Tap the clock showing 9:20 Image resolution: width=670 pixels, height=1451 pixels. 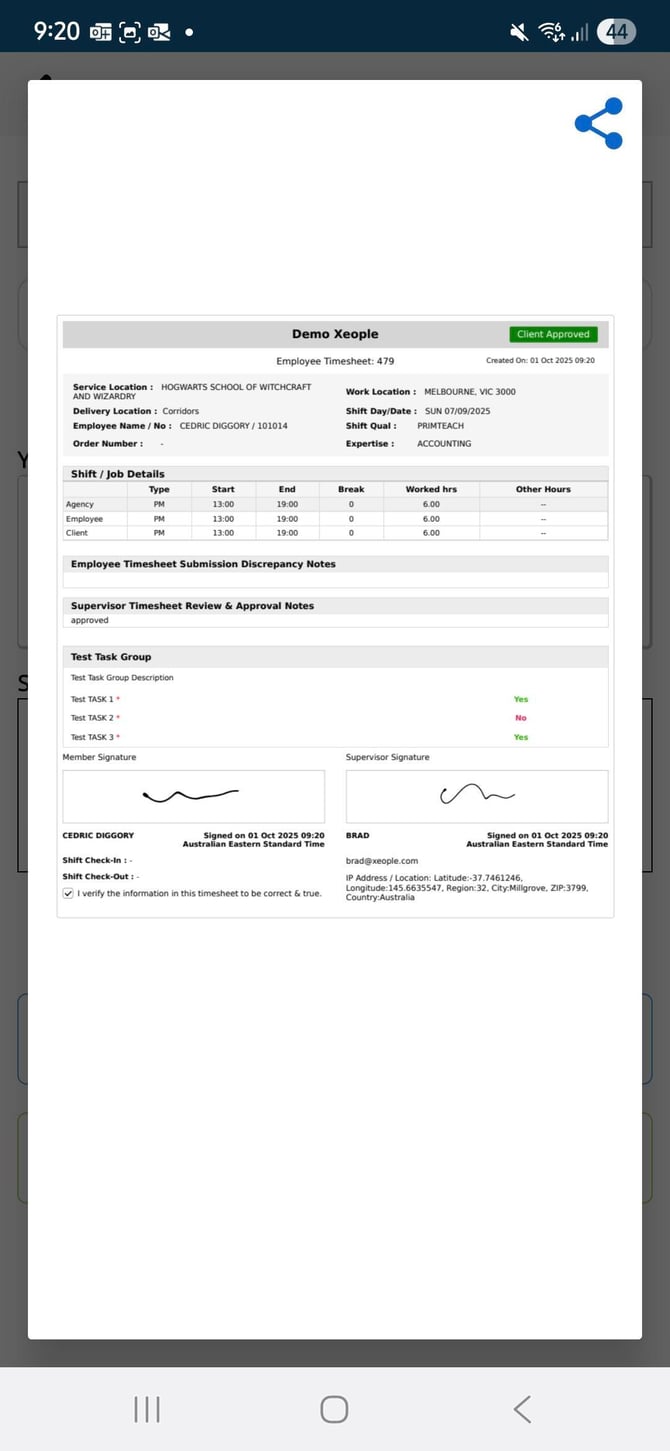click(x=56, y=32)
